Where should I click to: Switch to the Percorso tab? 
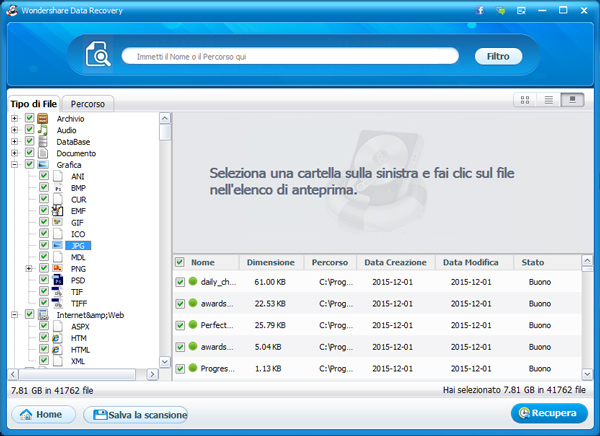click(88, 104)
